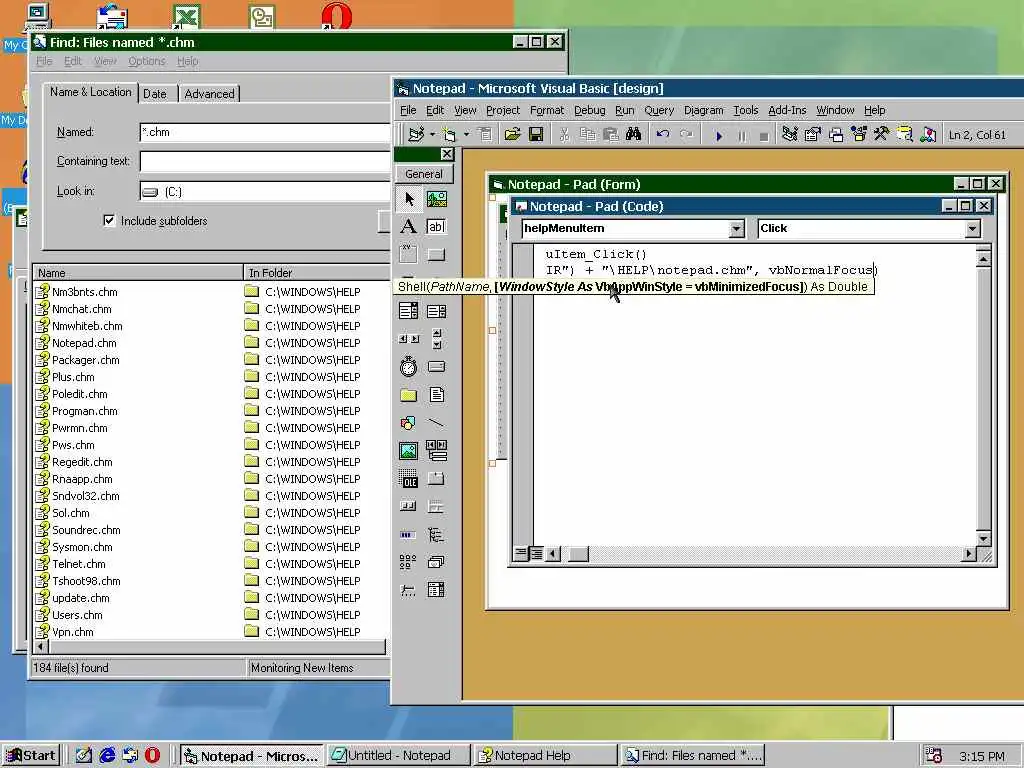Expand the Add Project dropdown arrow
This screenshot has height=768, width=1024.
click(x=432, y=135)
